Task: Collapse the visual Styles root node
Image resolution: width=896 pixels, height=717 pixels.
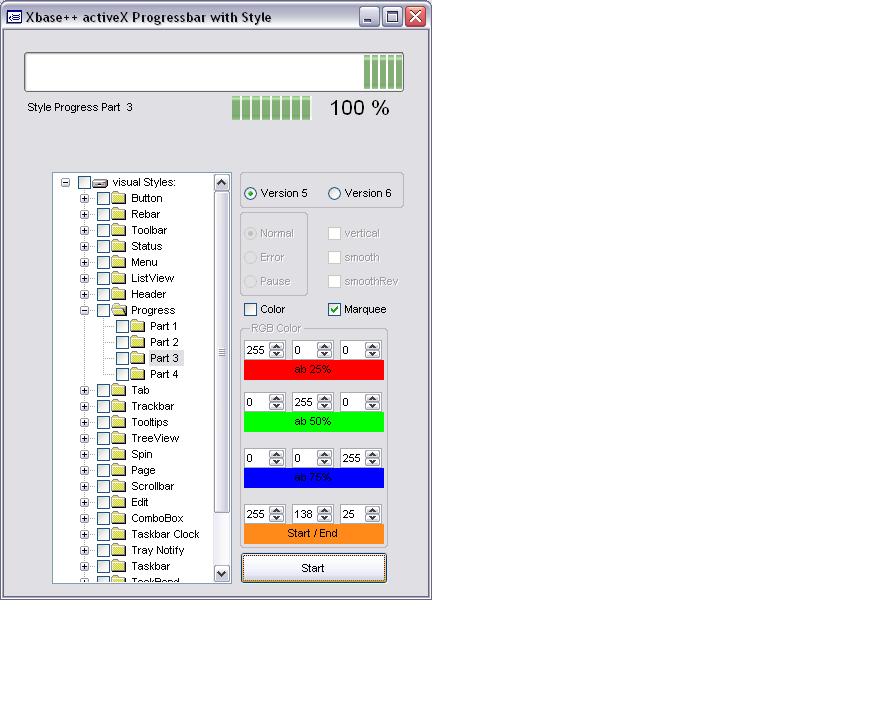Action: 66,183
